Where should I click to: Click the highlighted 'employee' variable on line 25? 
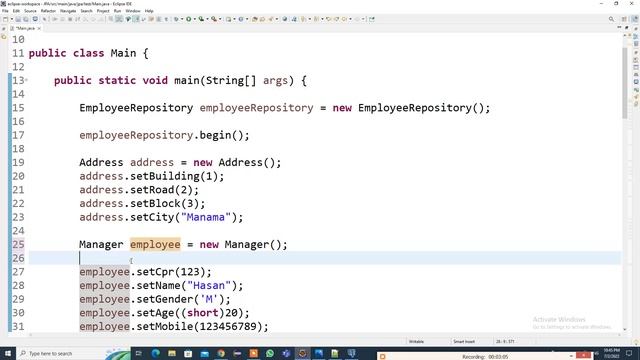coord(155,244)
